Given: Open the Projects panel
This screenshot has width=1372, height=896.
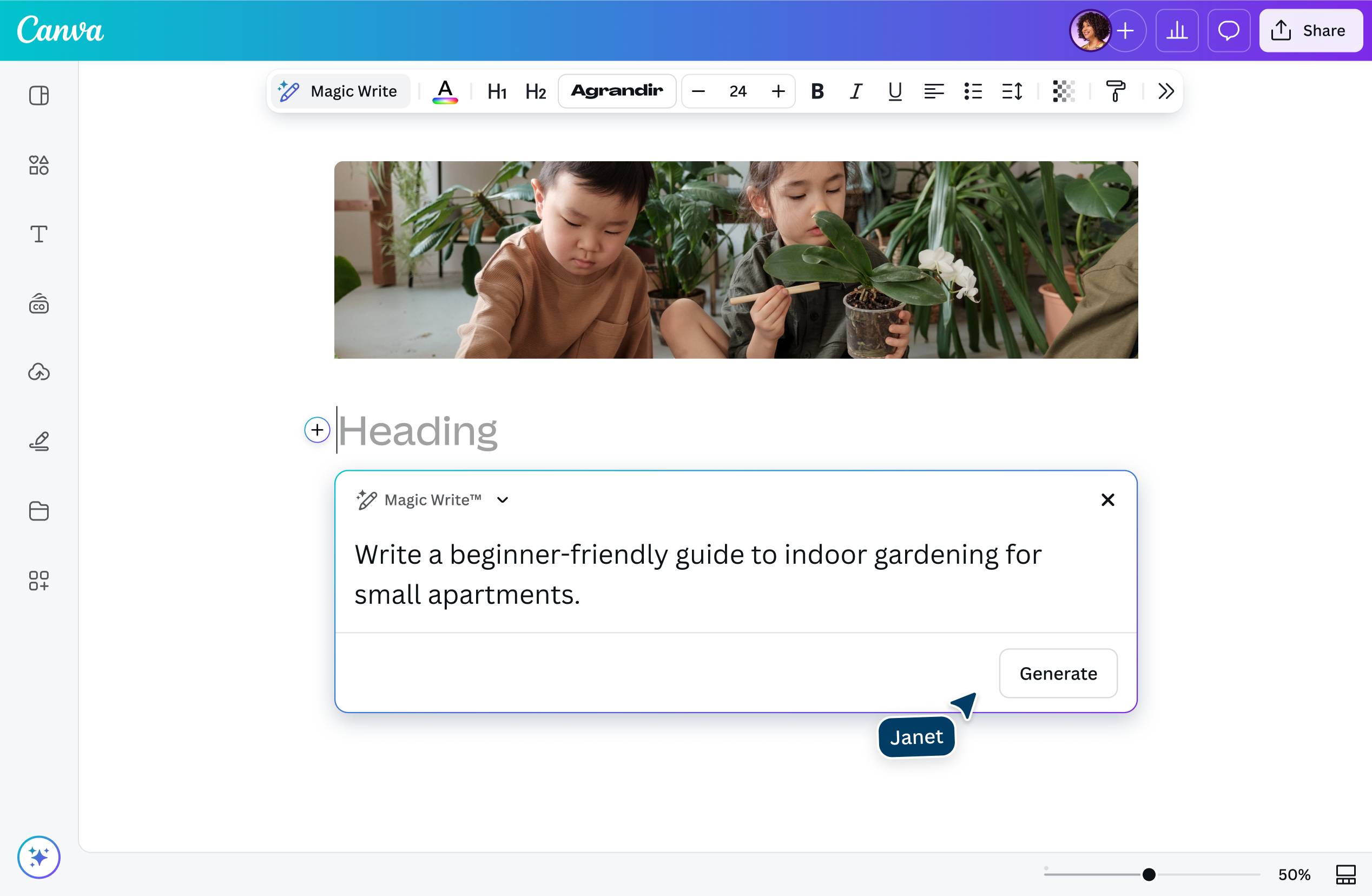Looking at the screenshot, I should click(x=38, y=511).
